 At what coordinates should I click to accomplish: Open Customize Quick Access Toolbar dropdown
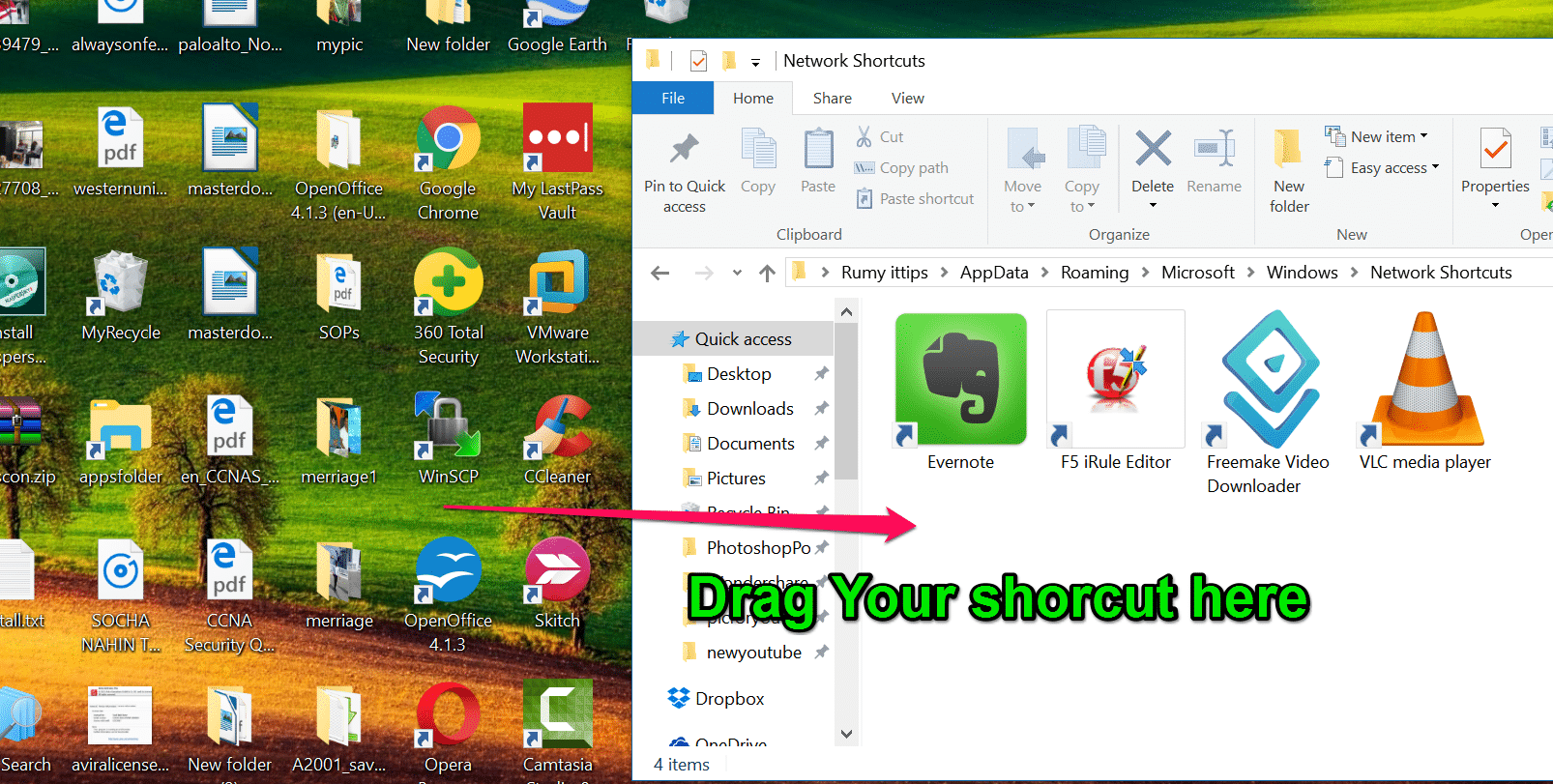(755, 63)
